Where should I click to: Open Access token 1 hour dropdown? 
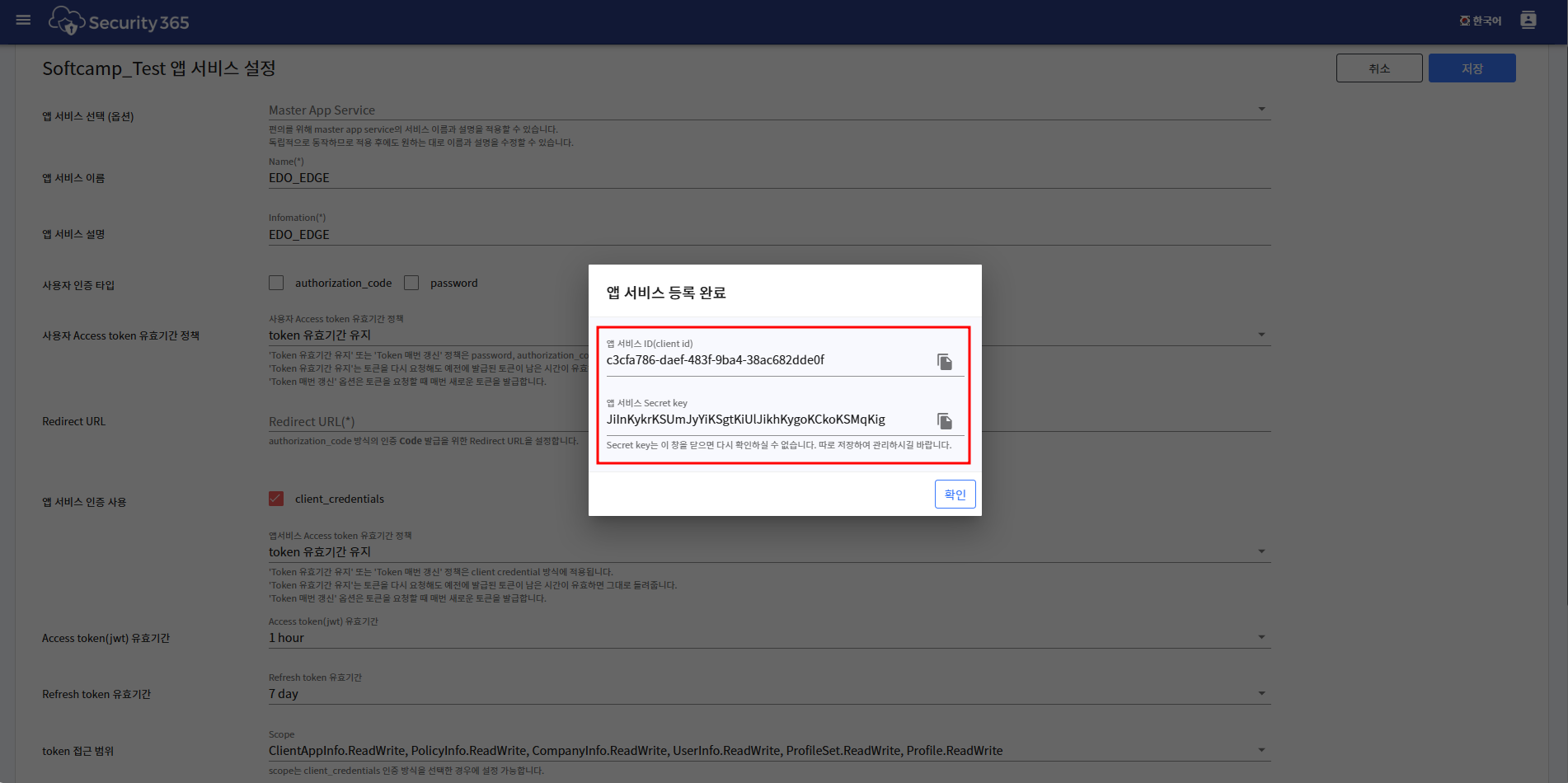pos(1261,637)
